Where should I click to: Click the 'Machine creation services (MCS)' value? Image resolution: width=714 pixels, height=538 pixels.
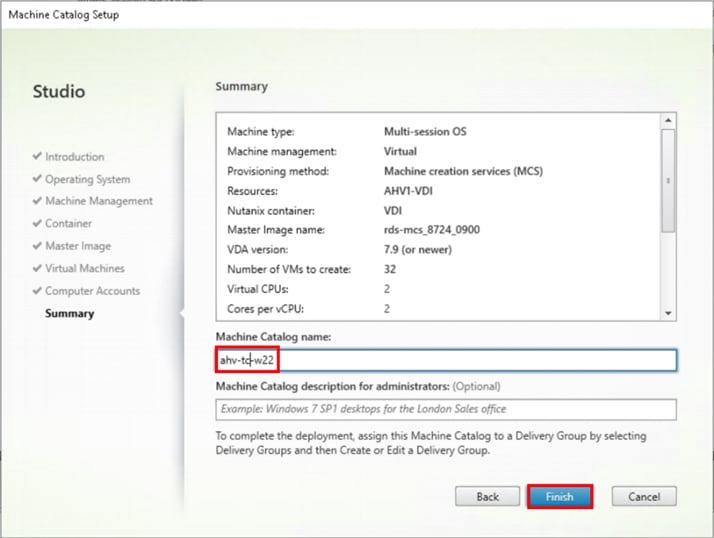pyautogui.click(x=464, y=171)
